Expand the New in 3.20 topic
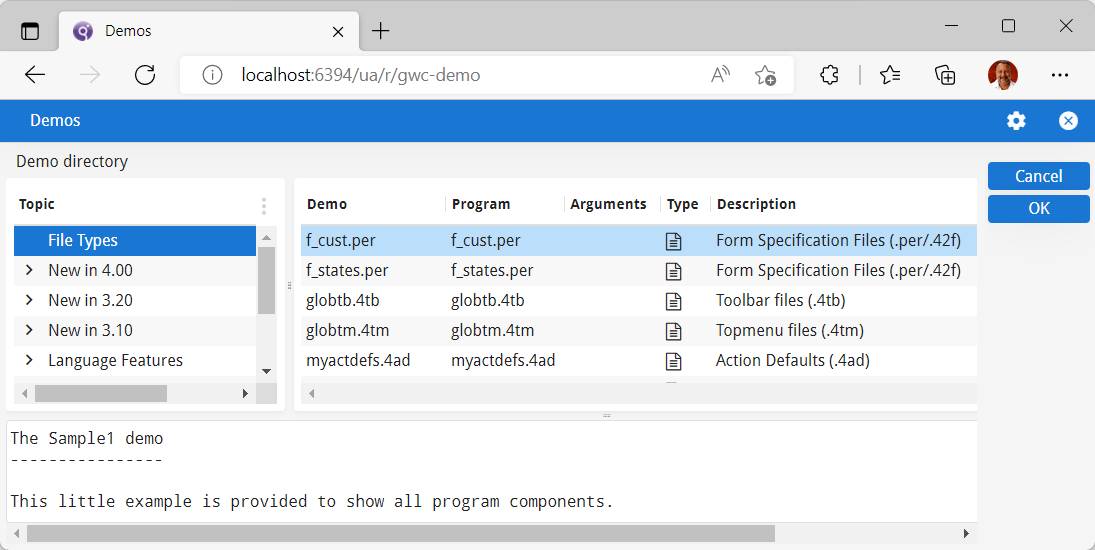This screenshot has width=1095, height=550. (29, 301)
